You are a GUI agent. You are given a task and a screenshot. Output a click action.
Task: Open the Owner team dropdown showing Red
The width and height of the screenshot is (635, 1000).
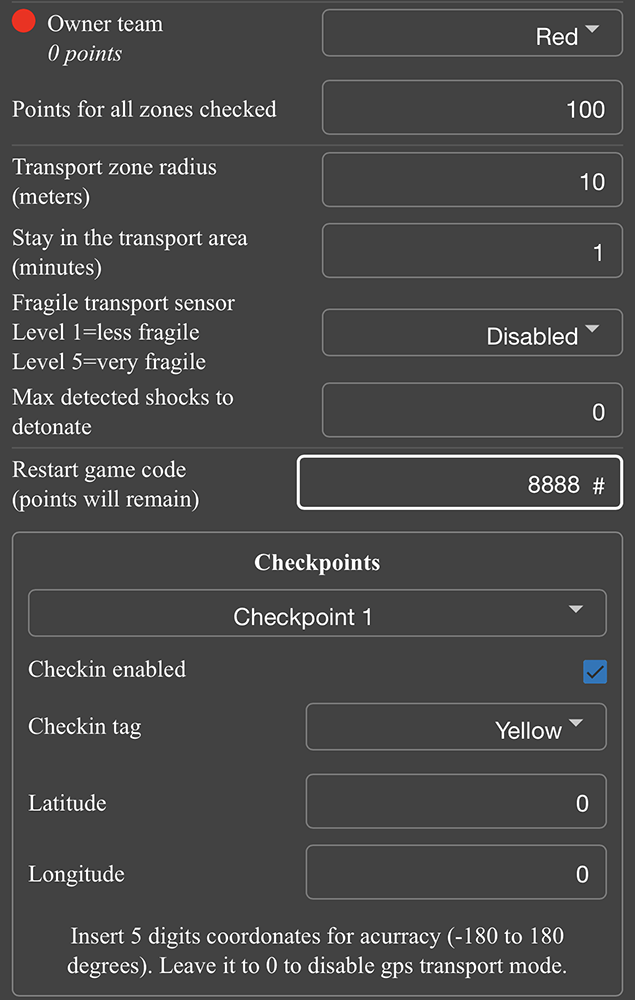point(472,37)
